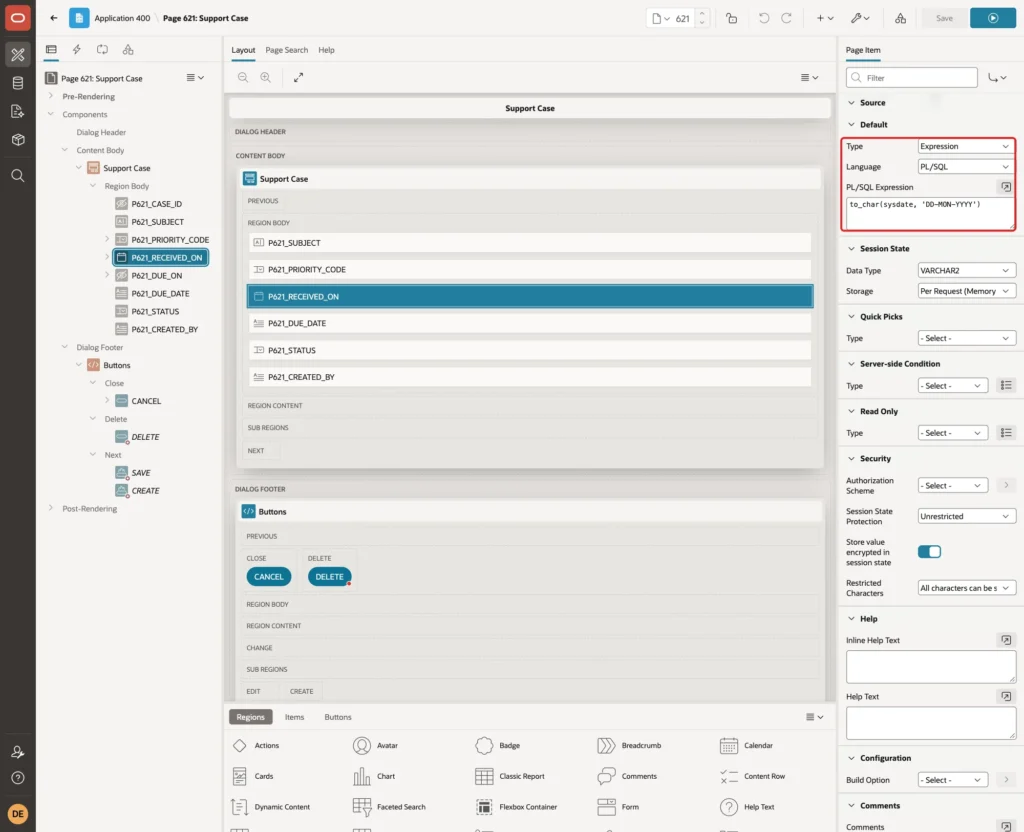Click the zoom in magnifier in Layout
This screenshot has height=832, width=1024.
coord(266,77)
